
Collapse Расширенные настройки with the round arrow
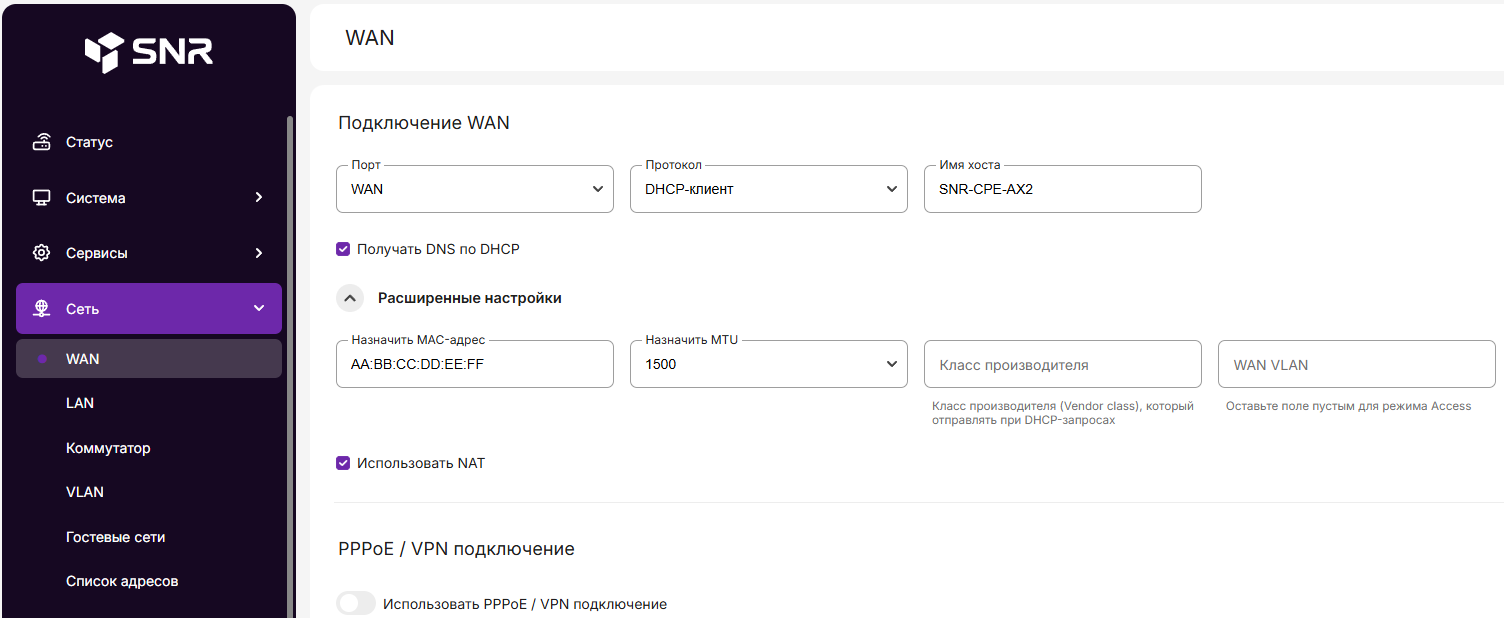coord(349,298)
